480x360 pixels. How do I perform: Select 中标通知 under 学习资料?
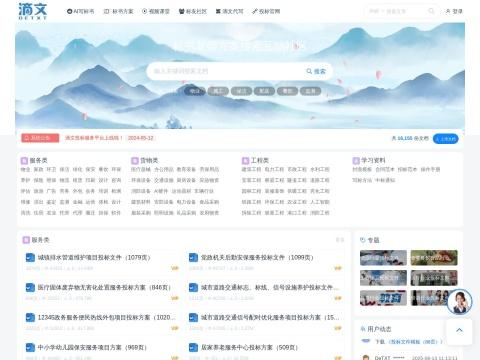[385, 180]
